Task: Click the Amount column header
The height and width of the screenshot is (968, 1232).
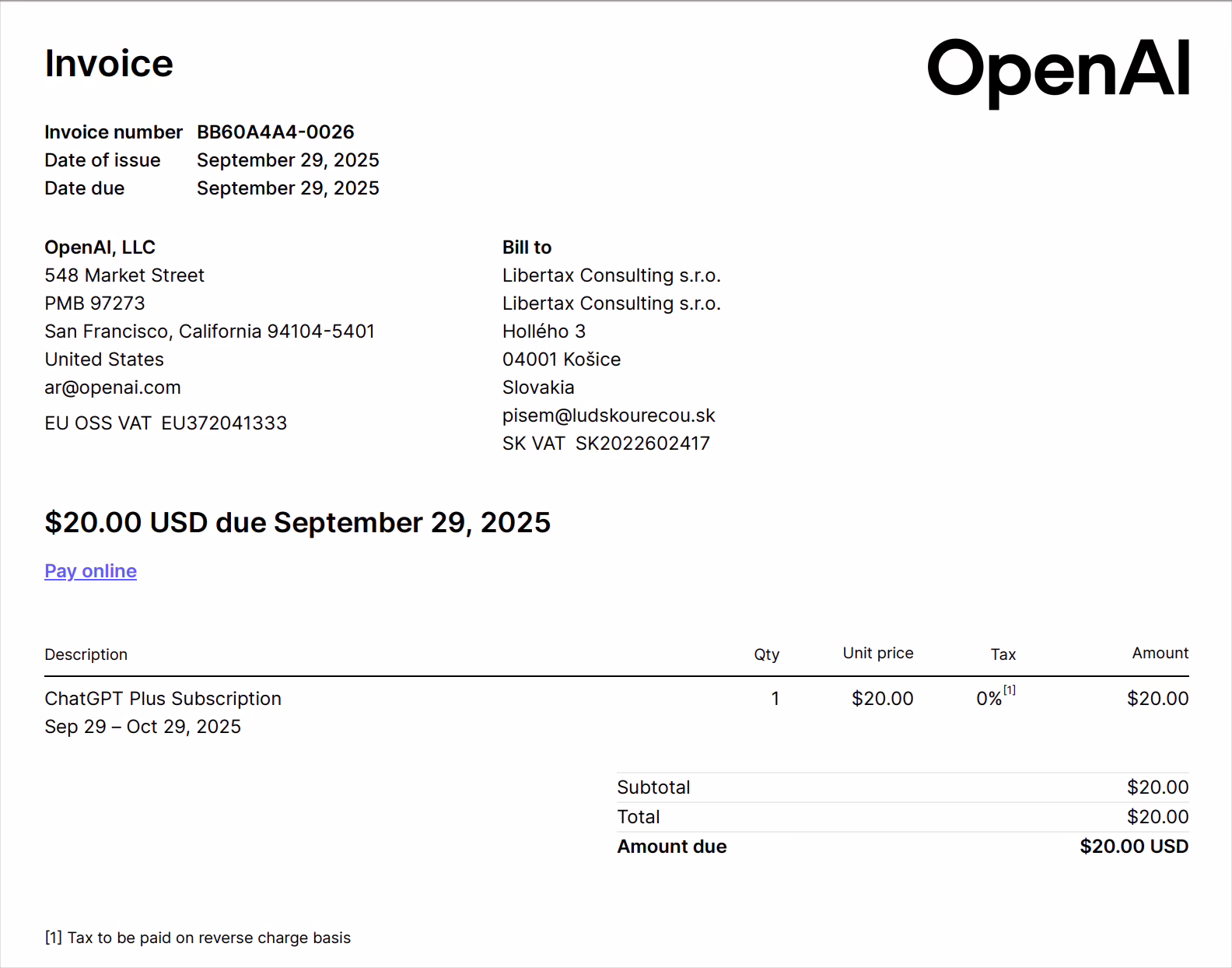Action: [1160, 654]
